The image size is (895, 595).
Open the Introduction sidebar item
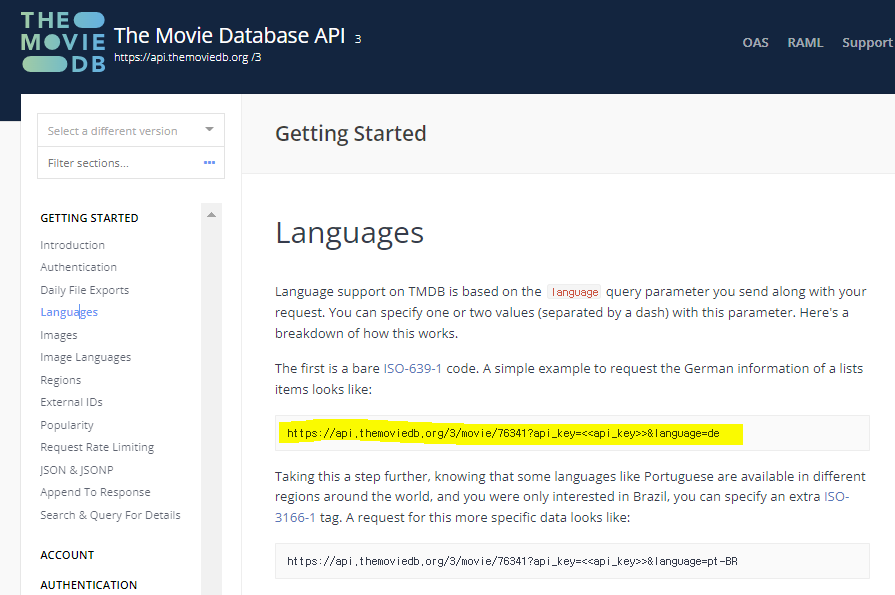72,245
